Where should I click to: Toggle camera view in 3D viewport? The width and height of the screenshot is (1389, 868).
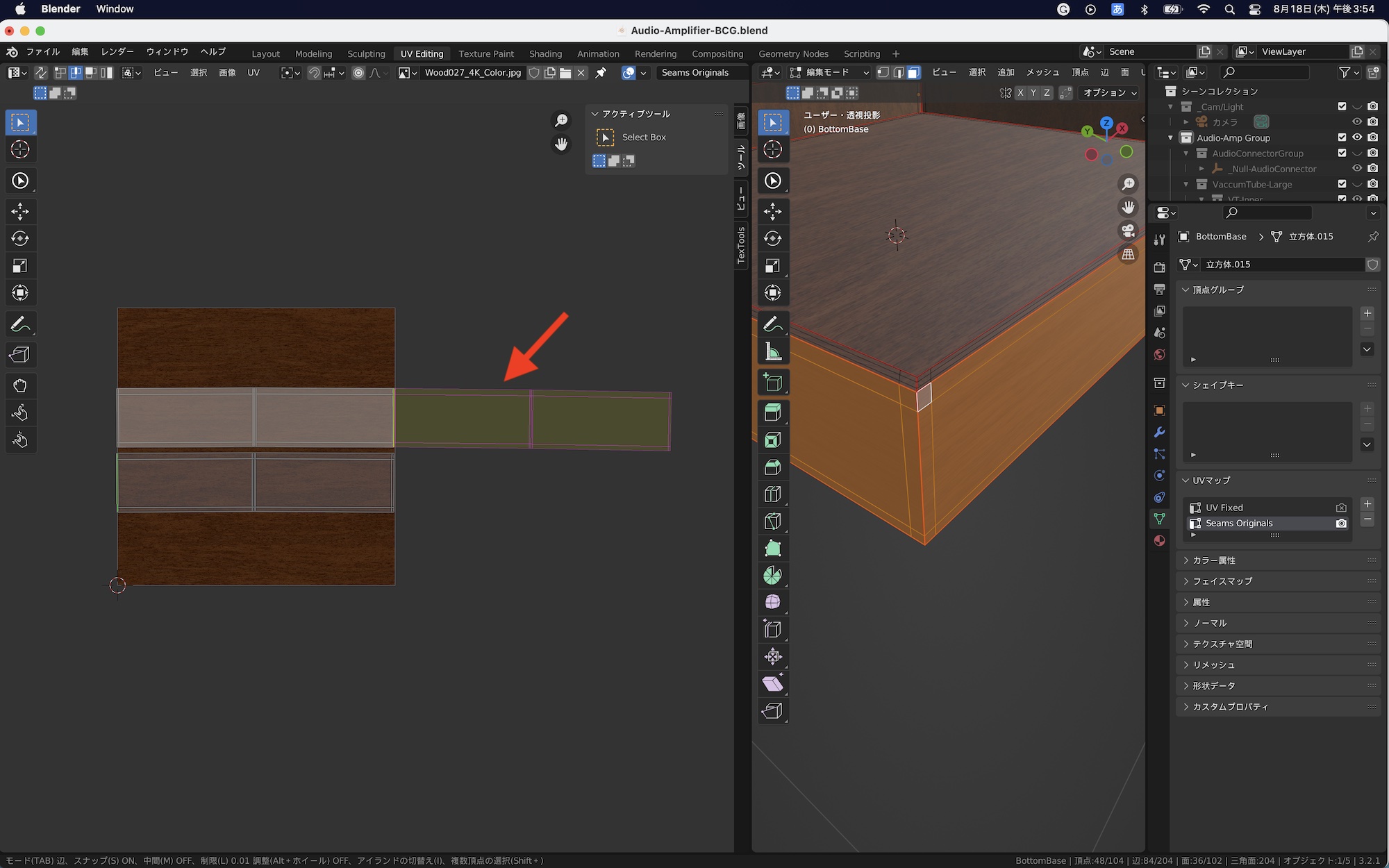1129,231
